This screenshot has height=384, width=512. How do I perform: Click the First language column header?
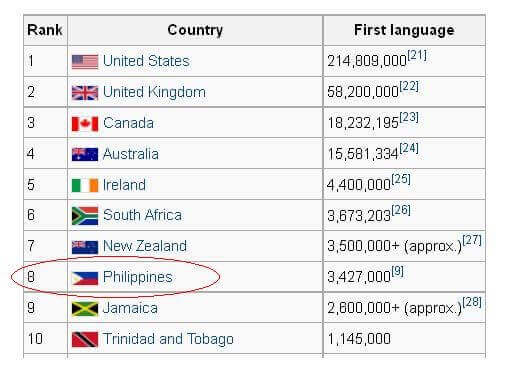pos(404,30)
